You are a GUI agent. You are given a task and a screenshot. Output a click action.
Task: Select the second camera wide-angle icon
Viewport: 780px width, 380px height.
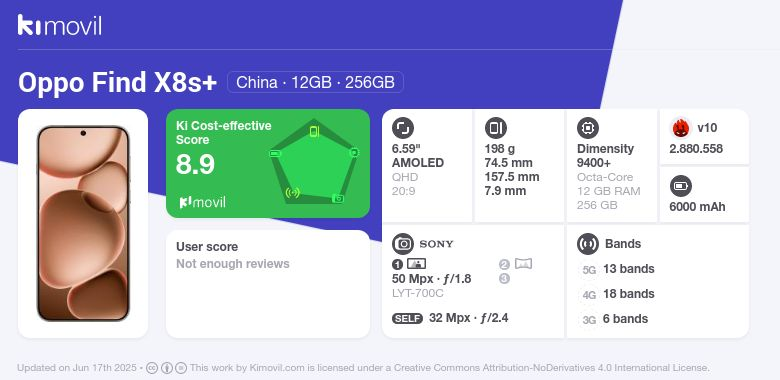click(523, 264)
